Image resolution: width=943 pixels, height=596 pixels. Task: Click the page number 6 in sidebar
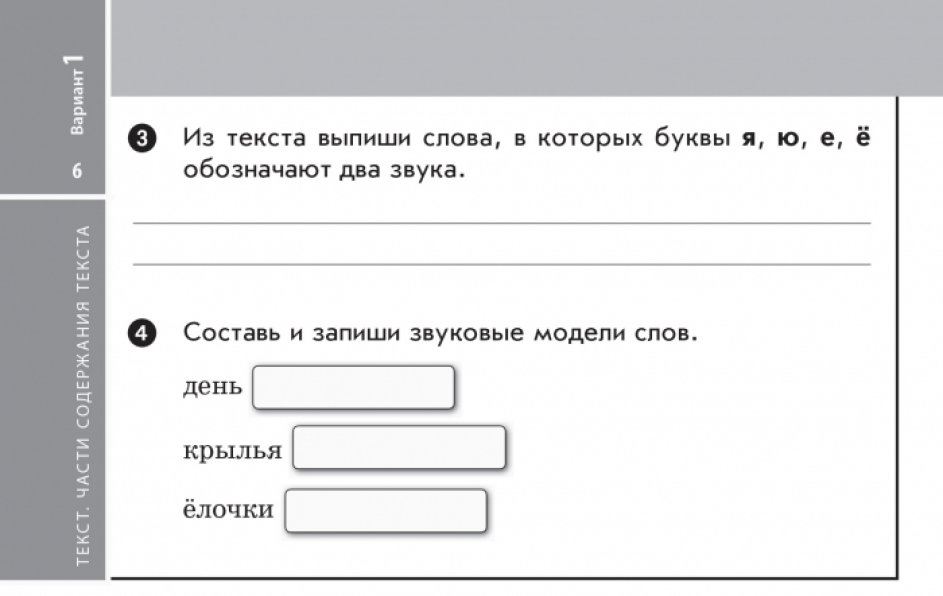coord(77,171)
